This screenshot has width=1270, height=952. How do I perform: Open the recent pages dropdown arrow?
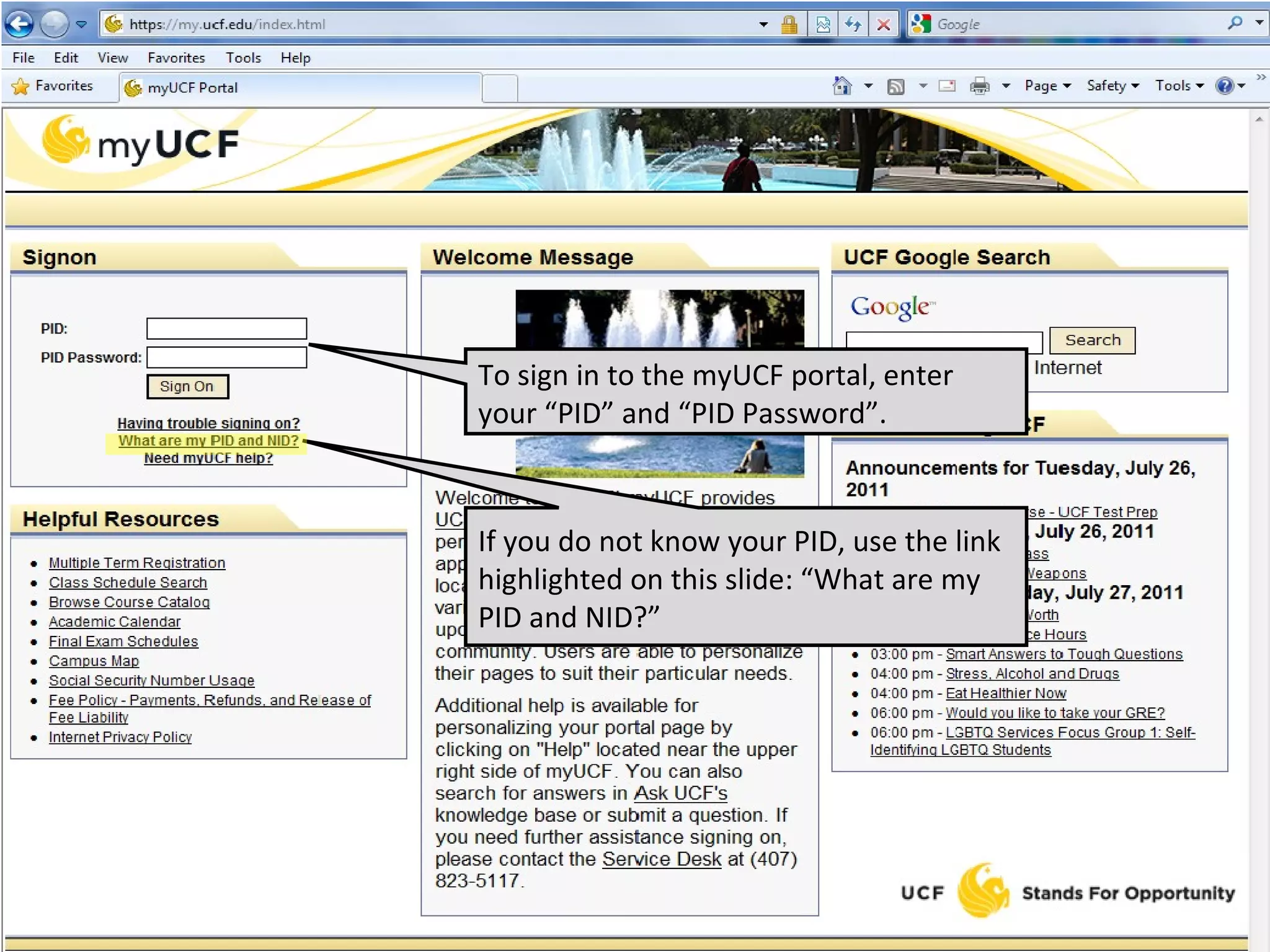tap(81, 25)
